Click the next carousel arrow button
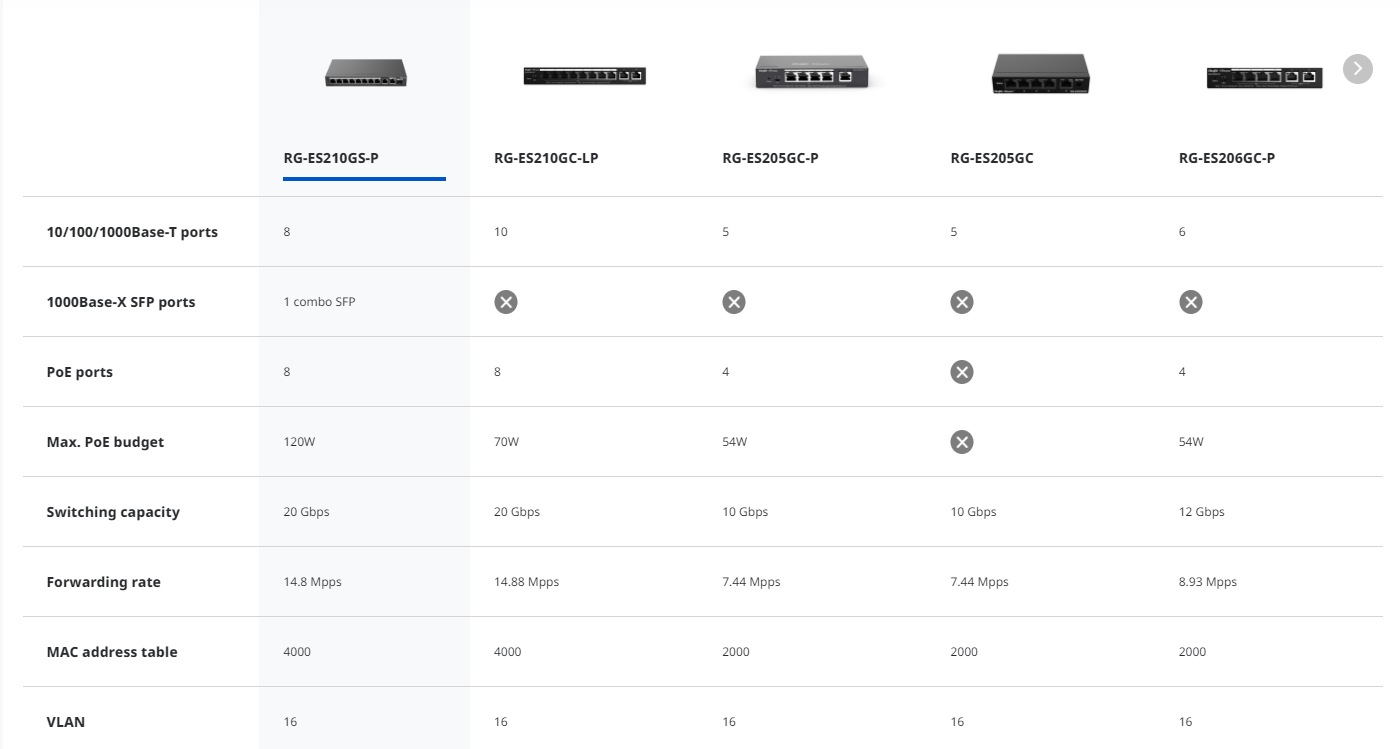The height and width of the screenshot is (749, 1400). (1357, 69)
